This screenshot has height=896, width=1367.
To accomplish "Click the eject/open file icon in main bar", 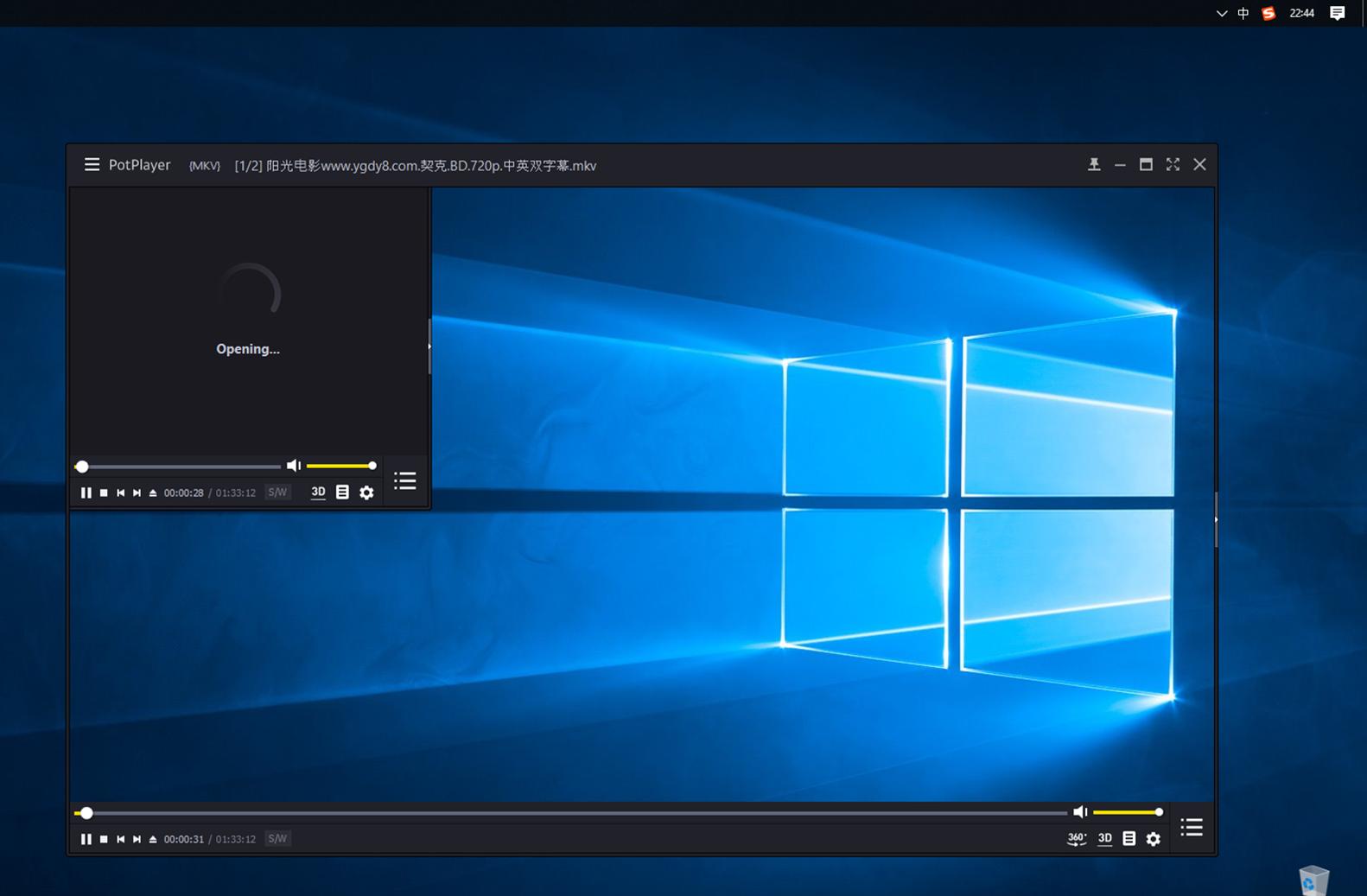I will [153, 839].
